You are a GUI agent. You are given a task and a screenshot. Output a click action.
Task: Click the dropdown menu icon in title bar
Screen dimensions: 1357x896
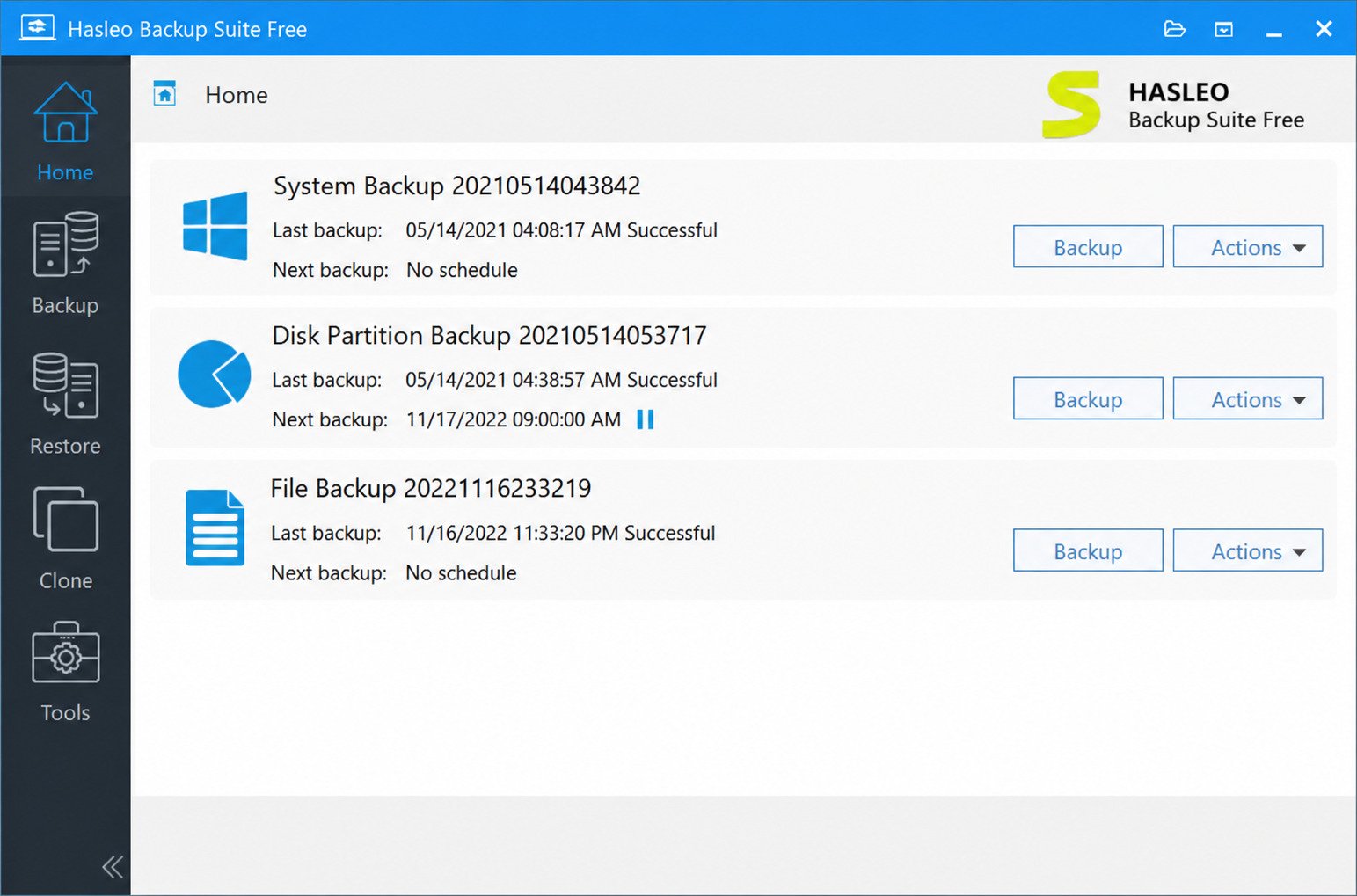pos(1223,29)
